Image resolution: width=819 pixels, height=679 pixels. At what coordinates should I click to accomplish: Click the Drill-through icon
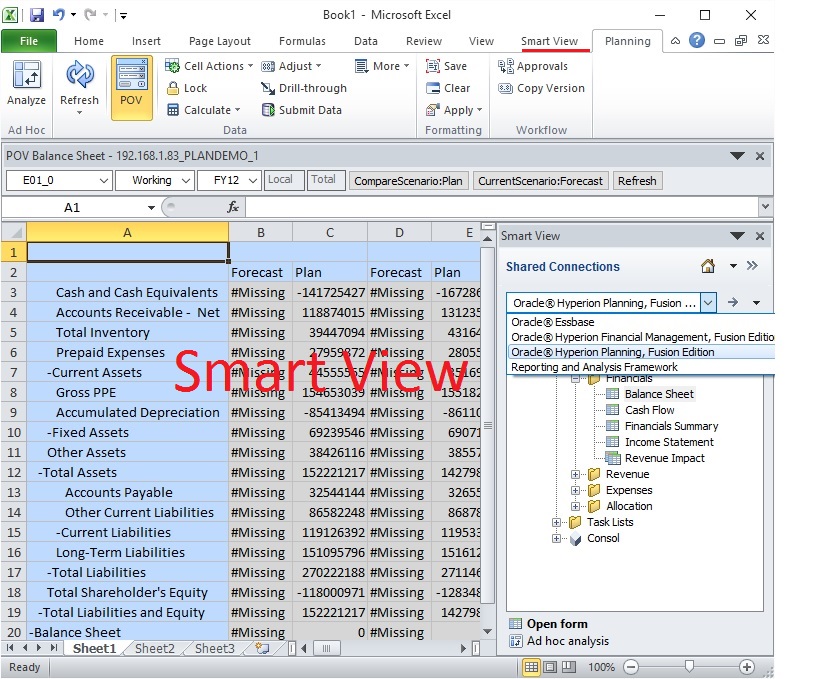tap(269, 88)
